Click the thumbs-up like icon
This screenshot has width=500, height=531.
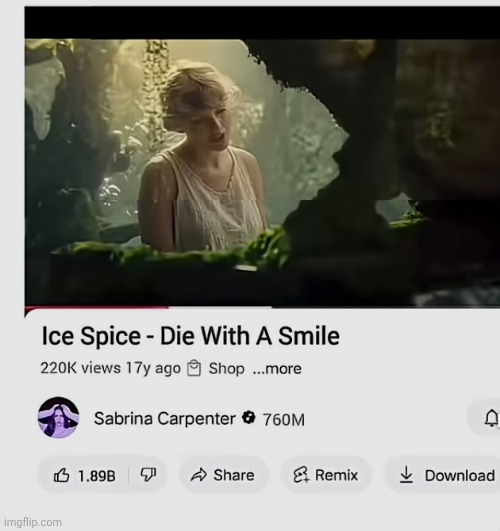(61, 475)
